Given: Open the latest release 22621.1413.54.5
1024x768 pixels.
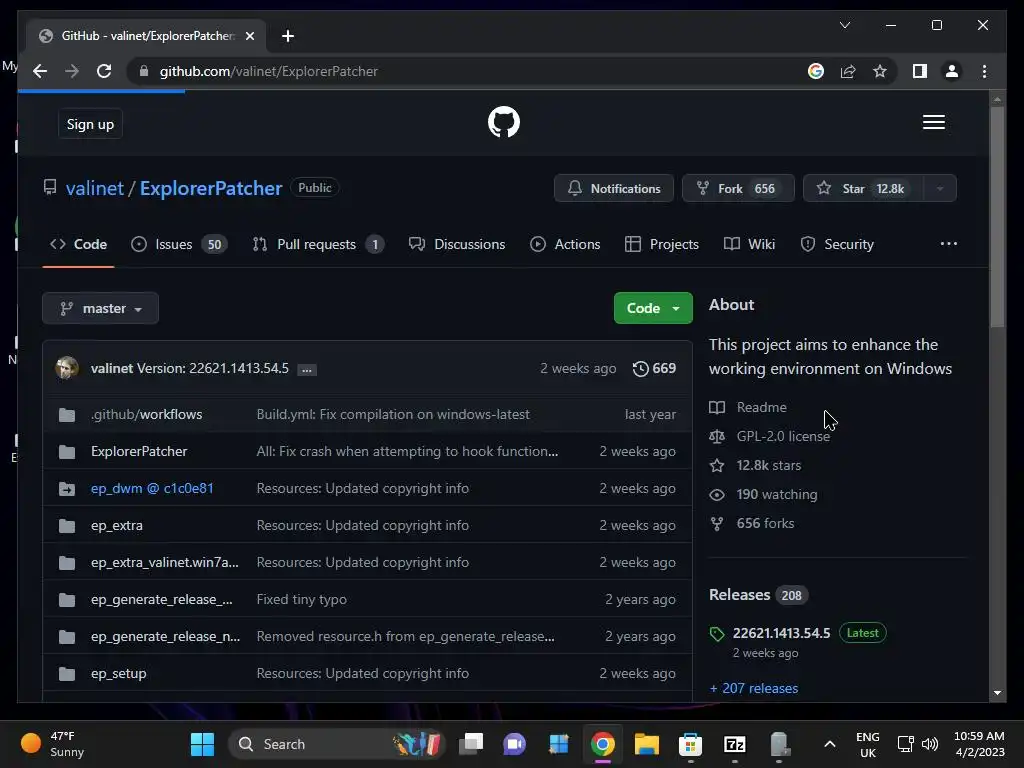Looking at the screenshot, I should click(x=782, y=633).
